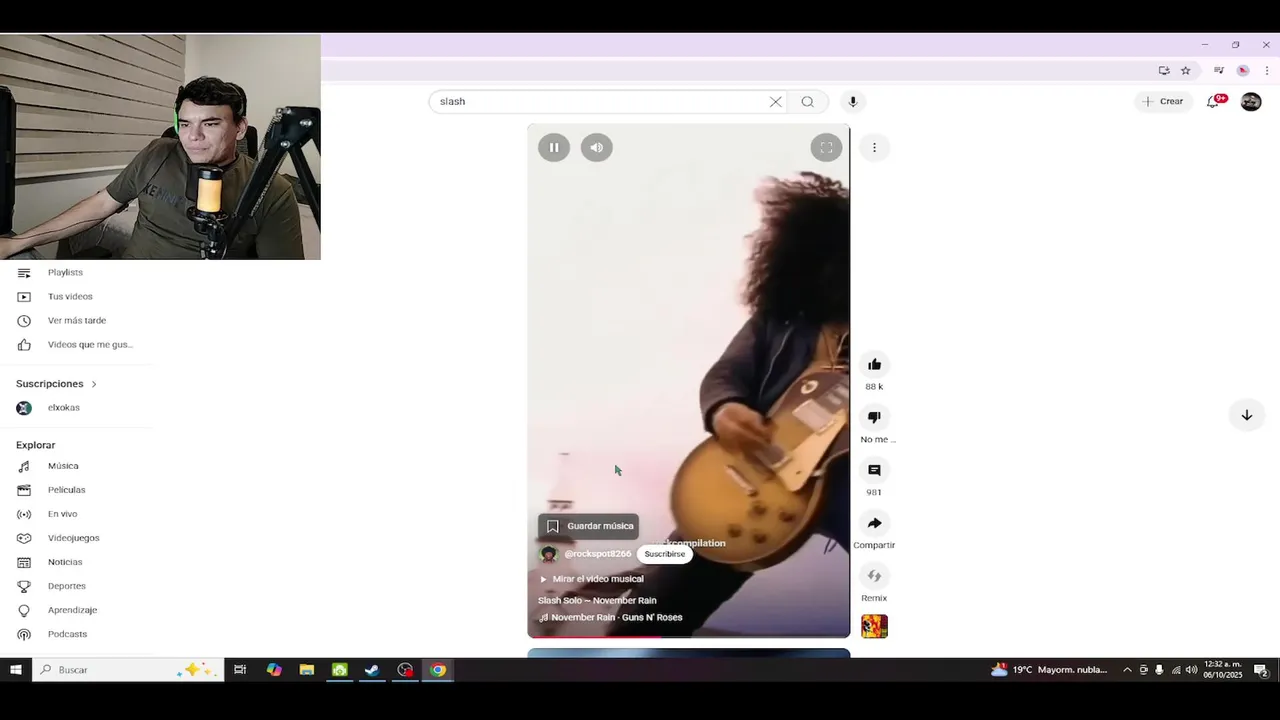Open the Crear menu
The width and height of the screenshot is (1280, 720).
1163,101
